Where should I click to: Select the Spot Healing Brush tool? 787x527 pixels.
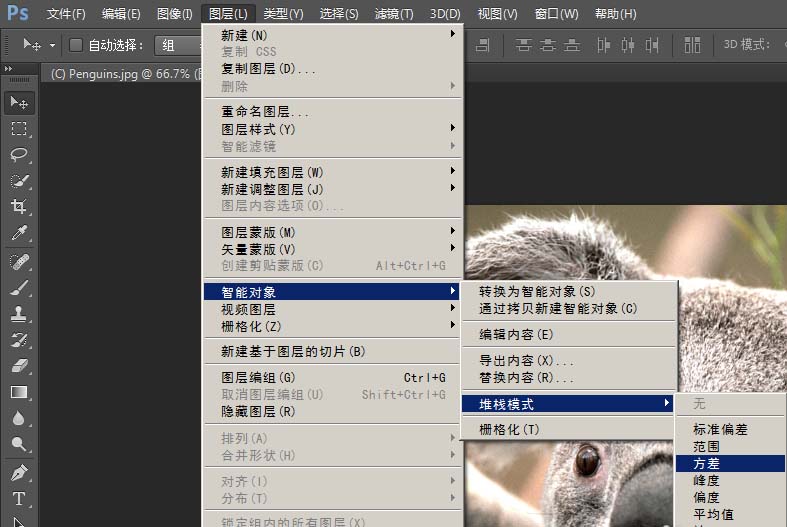pos(19,262)
